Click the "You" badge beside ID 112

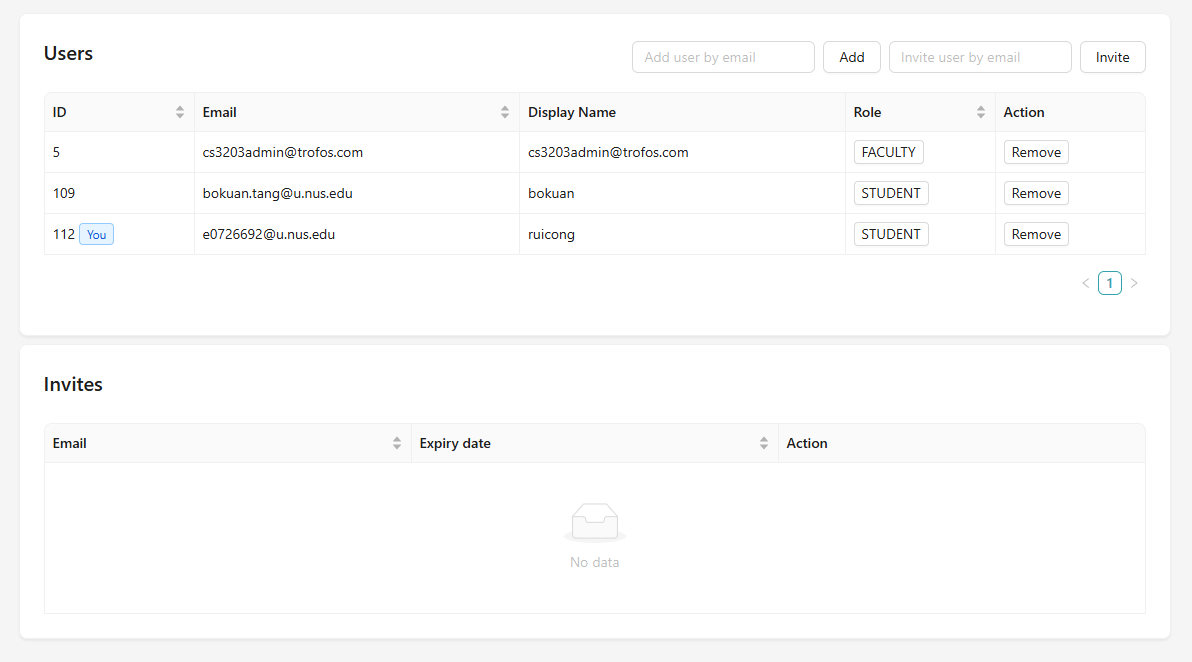pyautogui.click(x=96, y=234)
